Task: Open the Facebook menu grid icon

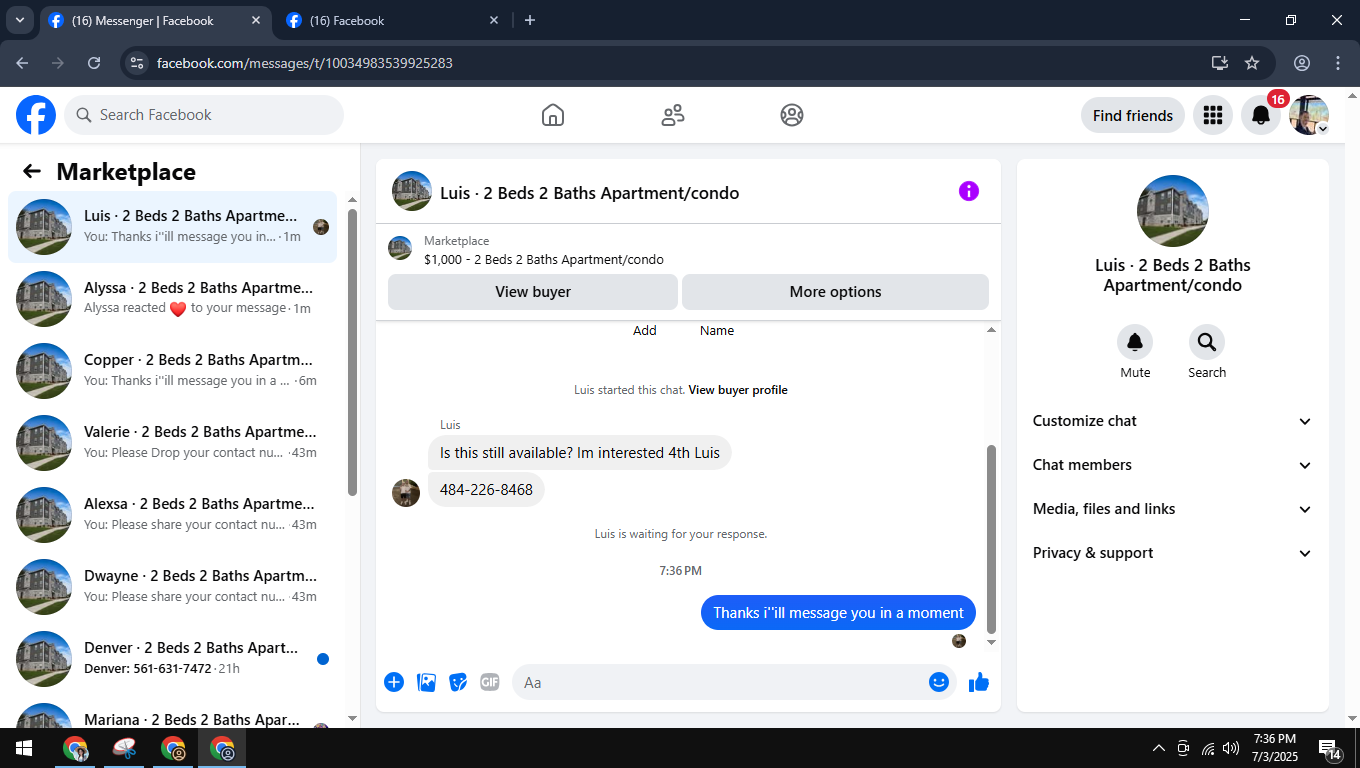Action: [x=1213, y=115]
